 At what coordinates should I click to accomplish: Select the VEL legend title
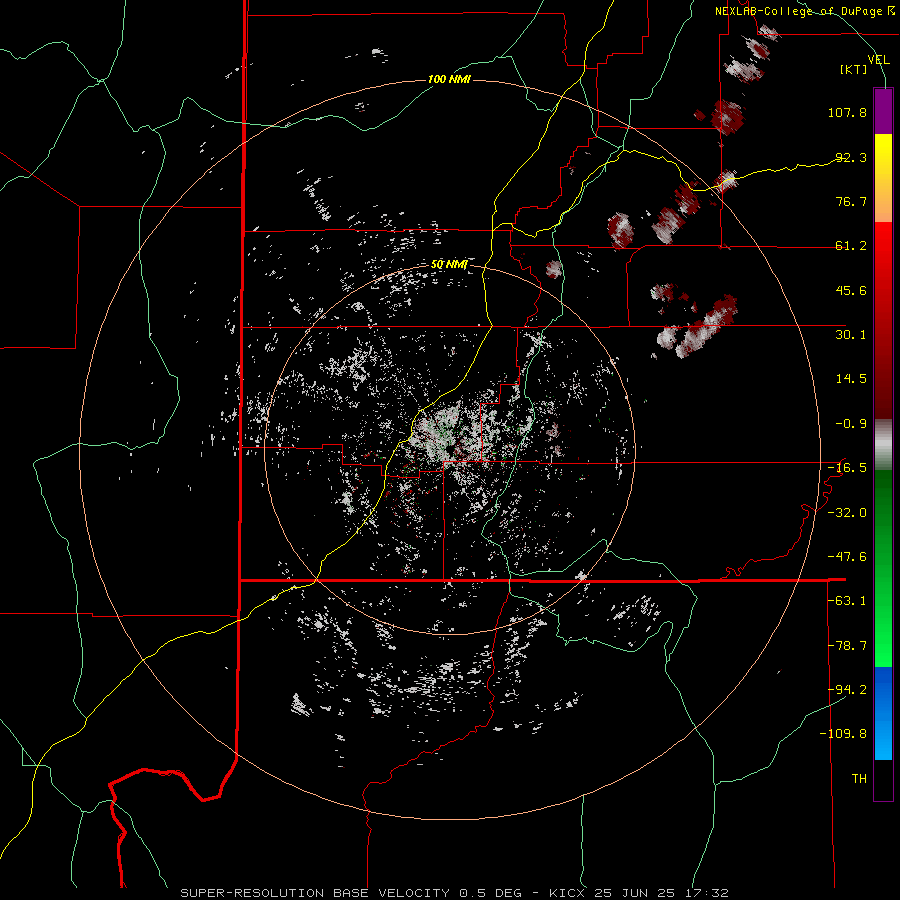point(878,59)
